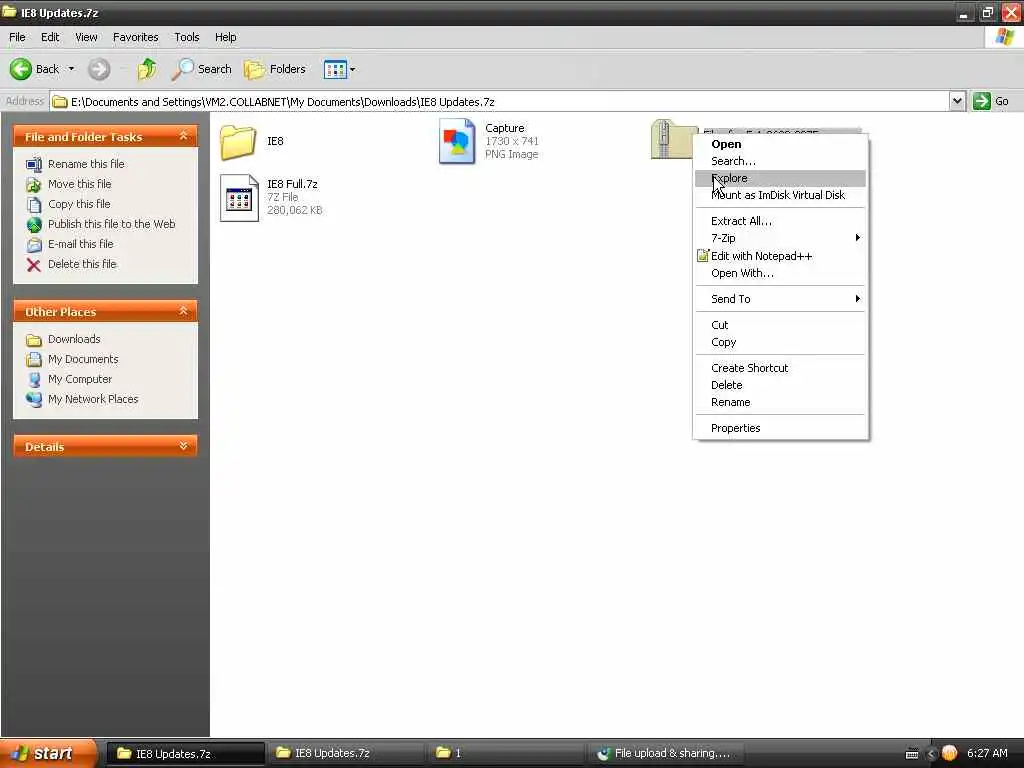Image resolution: width=1024 pixels, height=768 pixels.
Task: Go up one folder level
Action: (147, 69)
